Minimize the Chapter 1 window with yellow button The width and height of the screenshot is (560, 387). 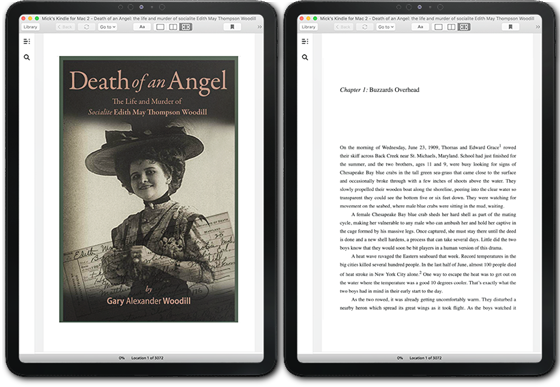(308, 18)
